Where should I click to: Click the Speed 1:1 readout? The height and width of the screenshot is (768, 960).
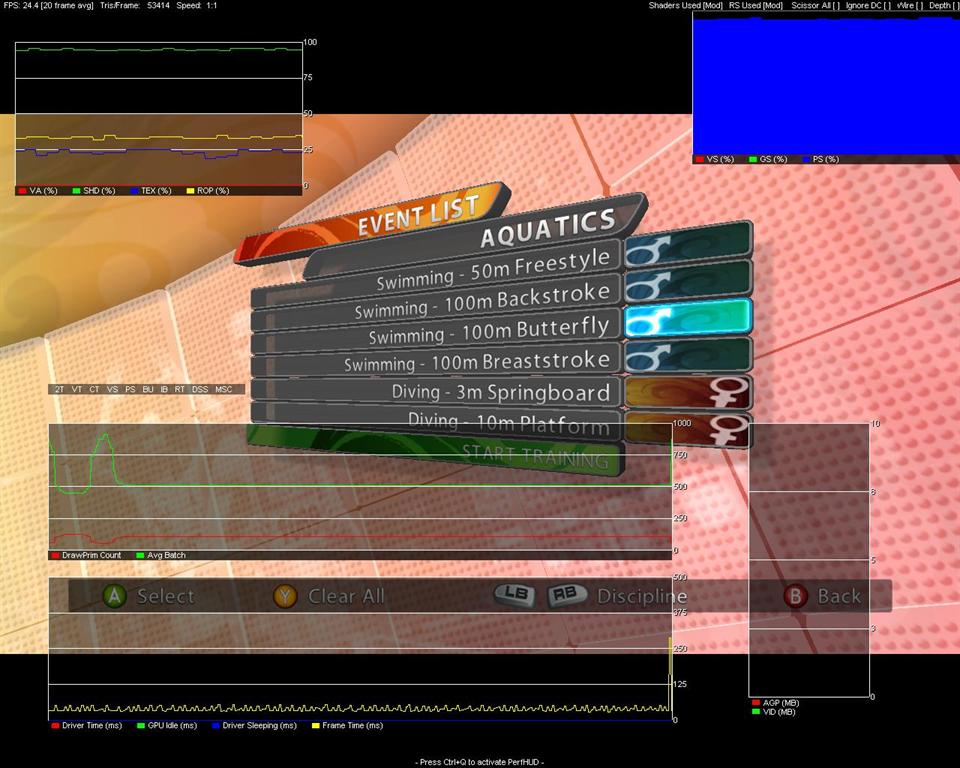click(x=197, y=6)
